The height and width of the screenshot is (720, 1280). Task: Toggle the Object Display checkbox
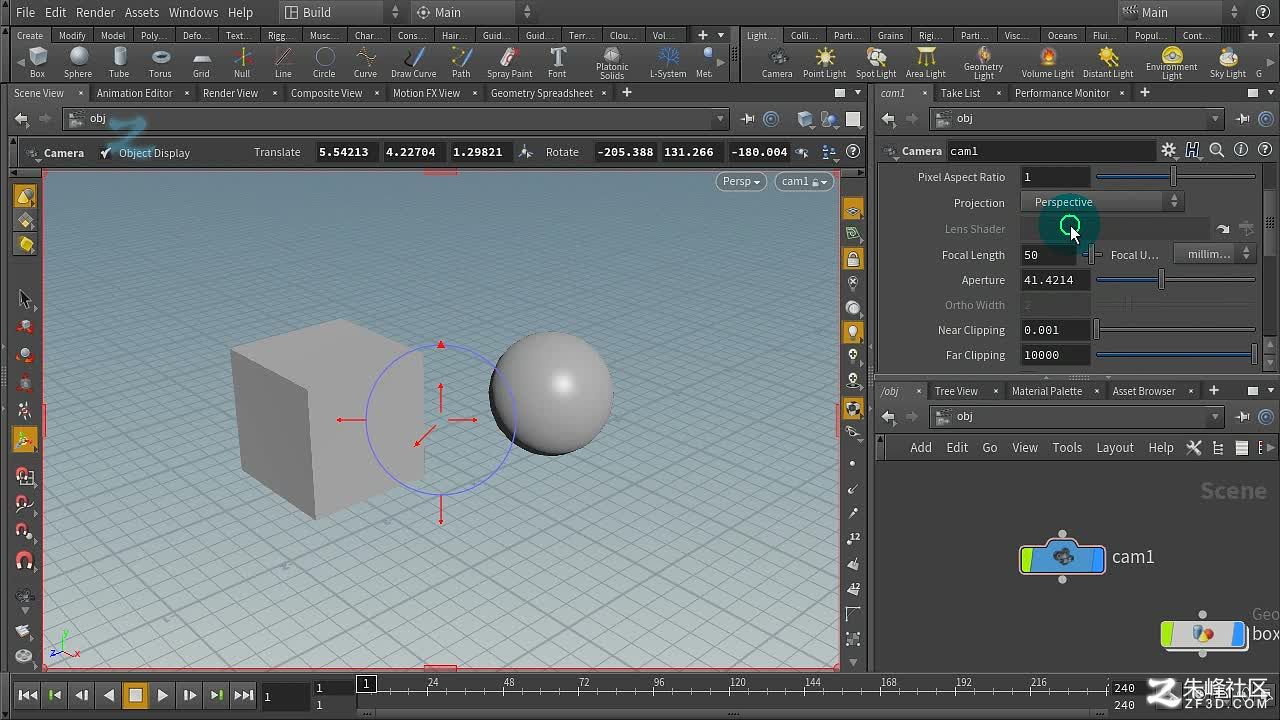pyautogui.click(x=106, y=153)
